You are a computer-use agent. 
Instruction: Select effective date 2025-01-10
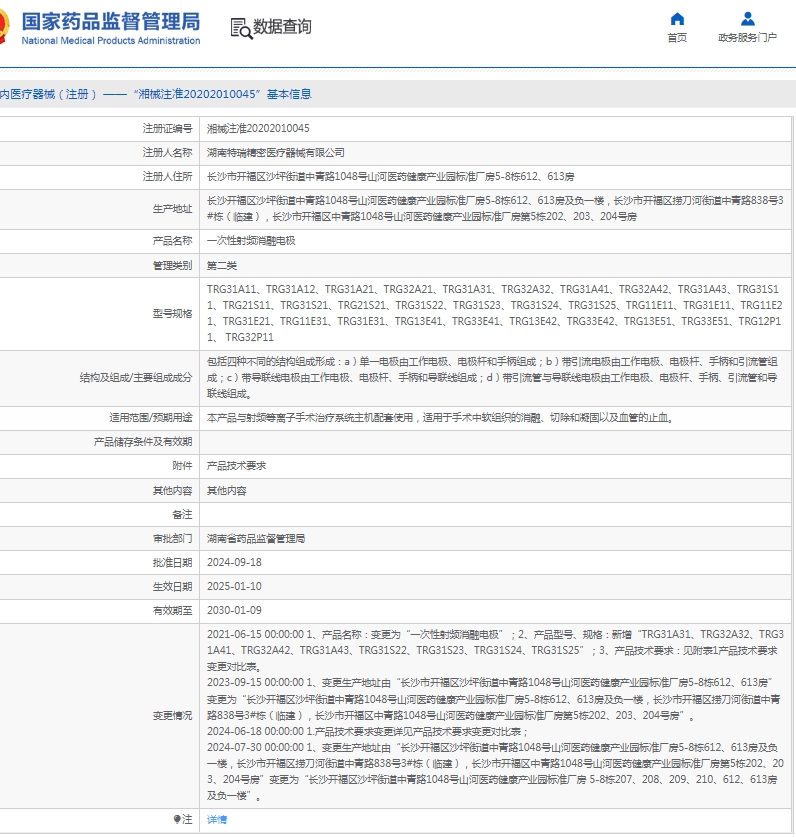pos(234,587)
